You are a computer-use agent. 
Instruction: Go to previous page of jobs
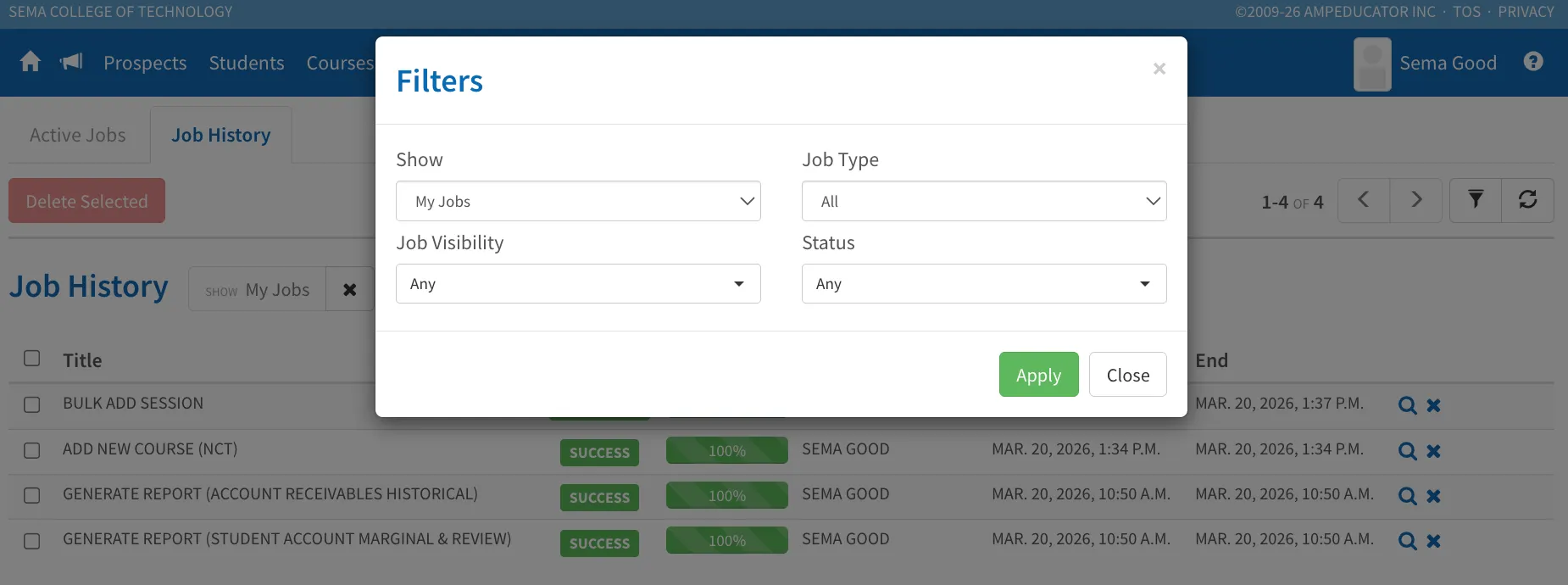[x=1364, y=200]
